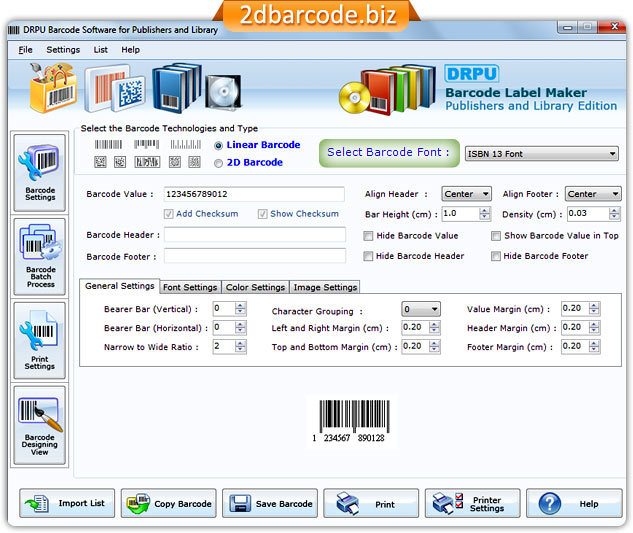
Task: Click the Help button at bottom
Action: (574, 503)
